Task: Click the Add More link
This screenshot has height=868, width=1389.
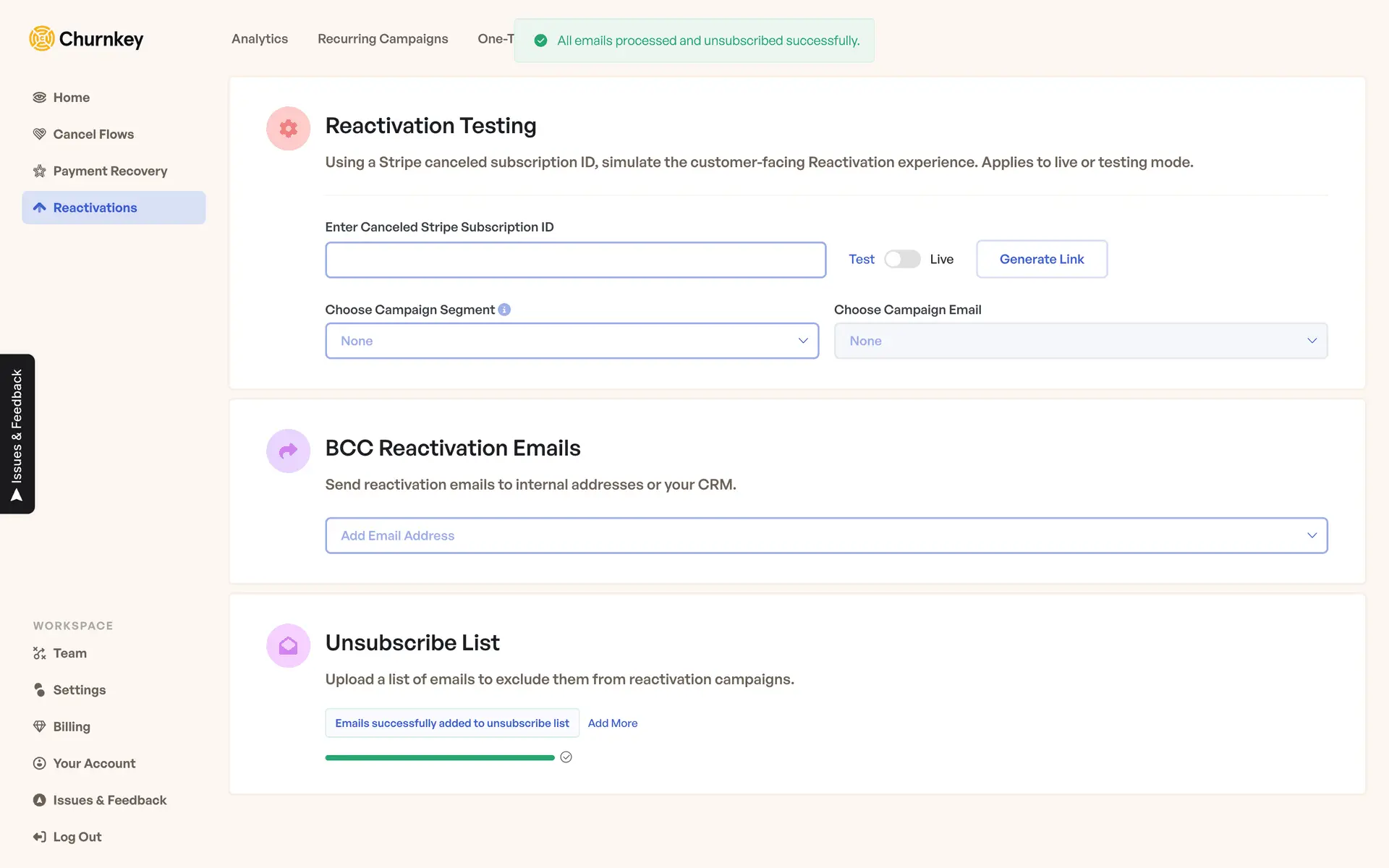Action: click(x=612, y=723)
